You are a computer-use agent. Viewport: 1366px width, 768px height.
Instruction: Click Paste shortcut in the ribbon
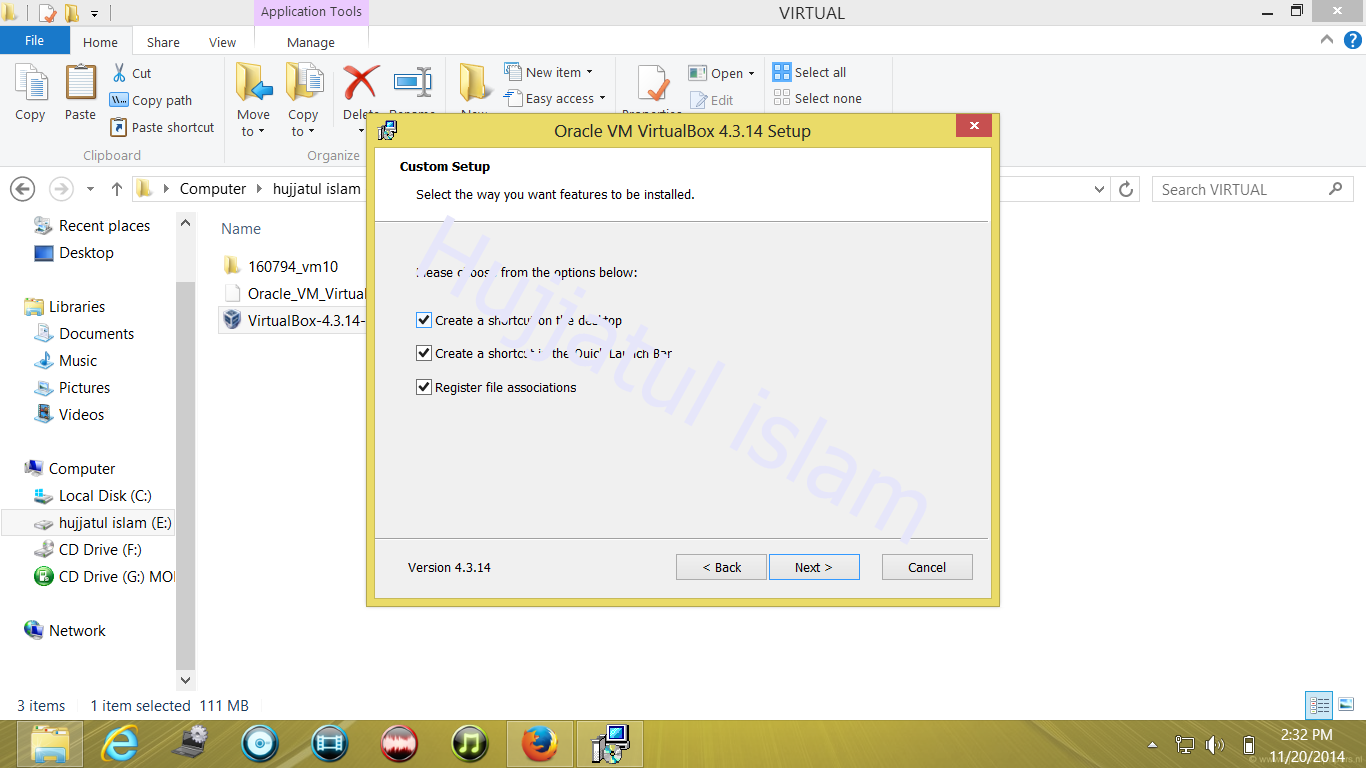[162, 127]
